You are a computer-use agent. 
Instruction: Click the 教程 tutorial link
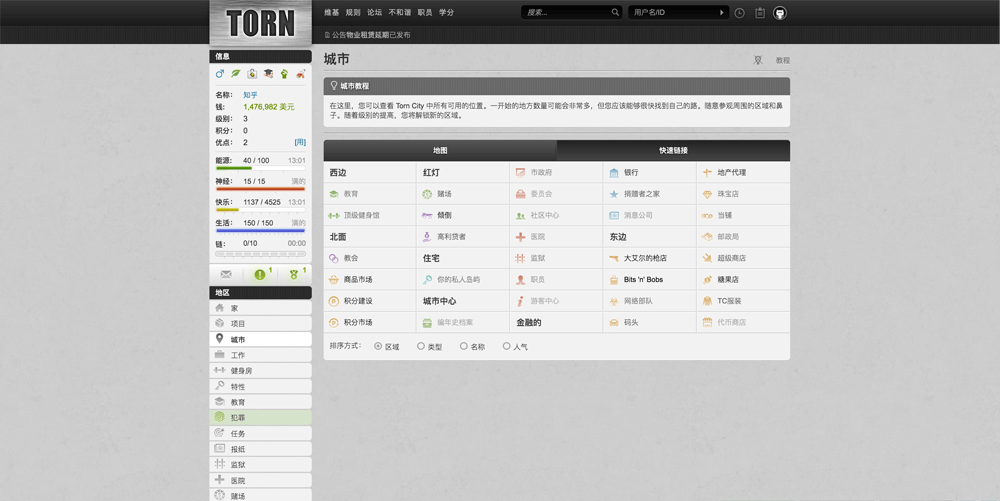pyautogui.click(x=783, y=60)
